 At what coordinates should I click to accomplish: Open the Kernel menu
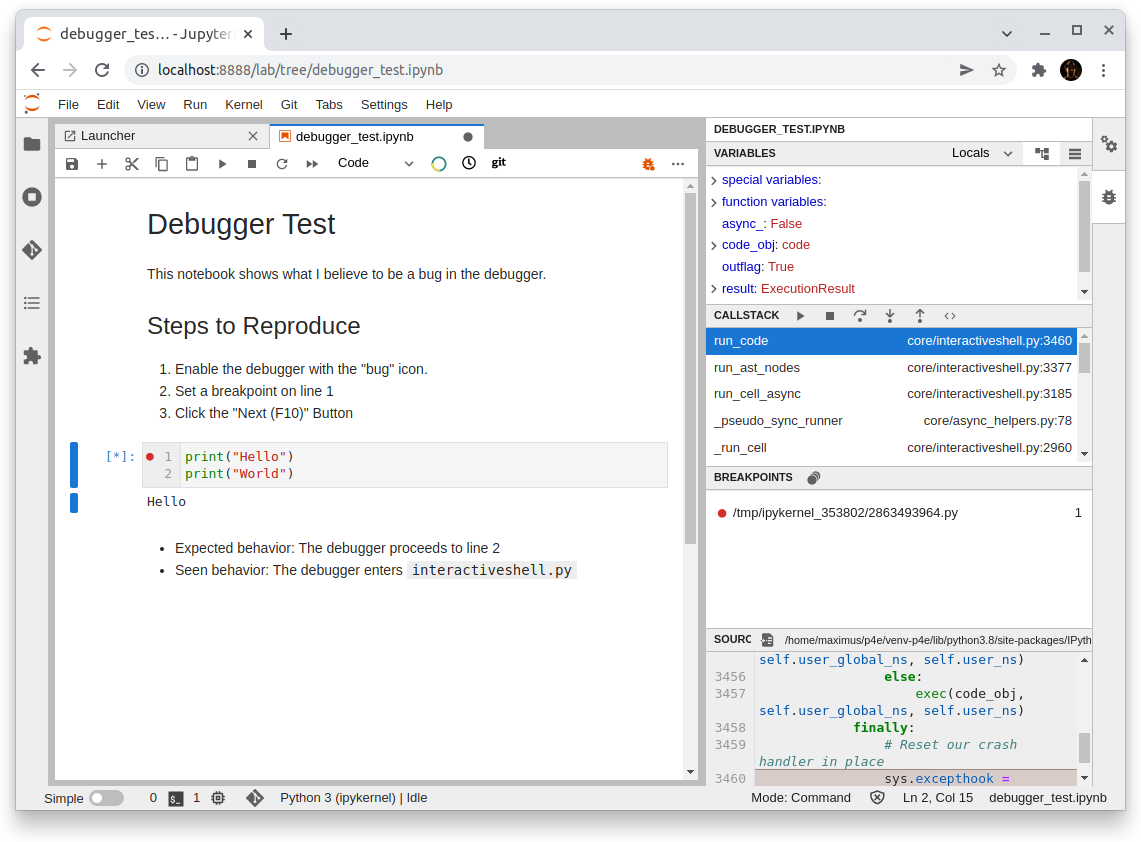[x=244, y=105]
